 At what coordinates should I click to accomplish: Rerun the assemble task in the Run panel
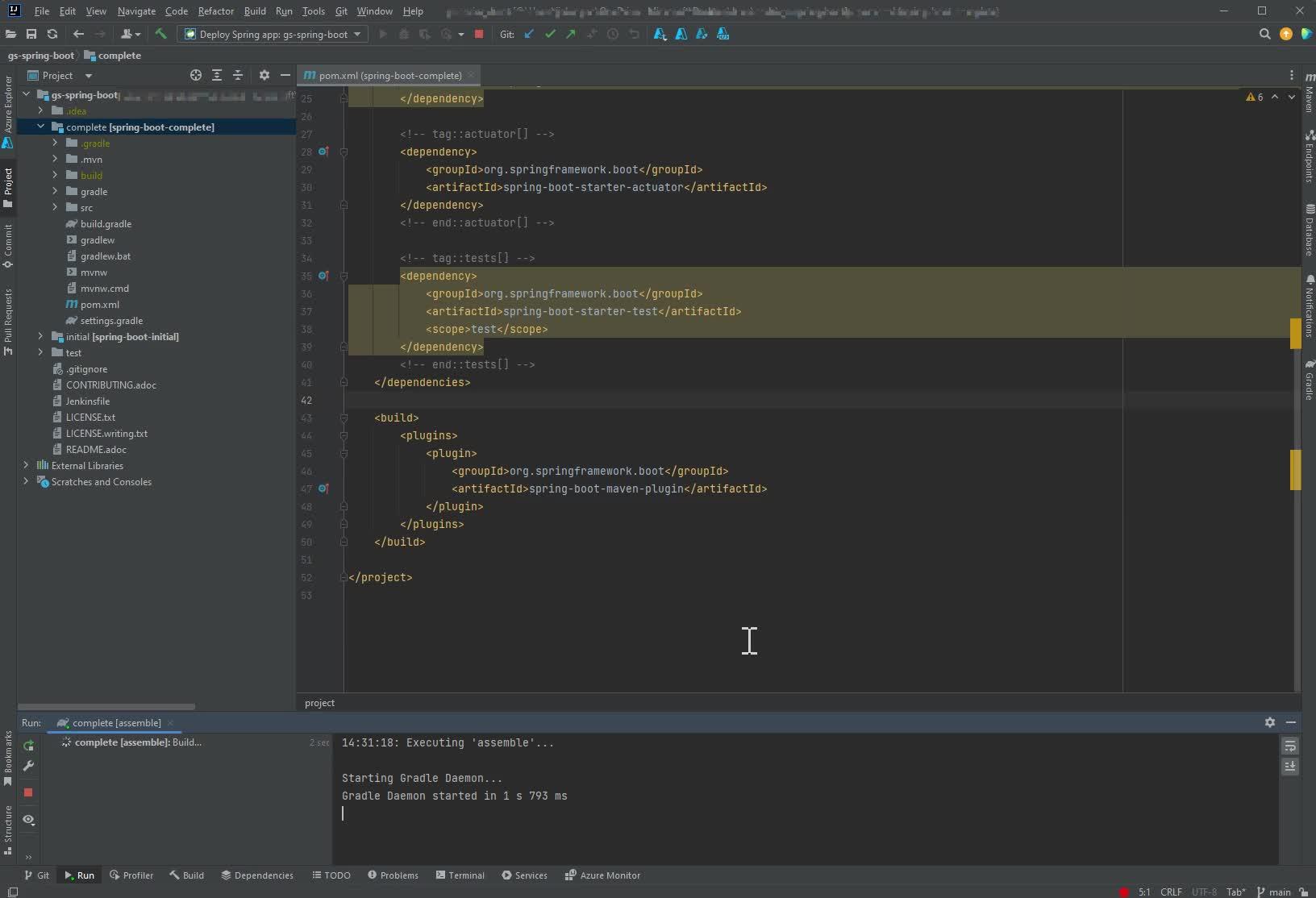28,746
